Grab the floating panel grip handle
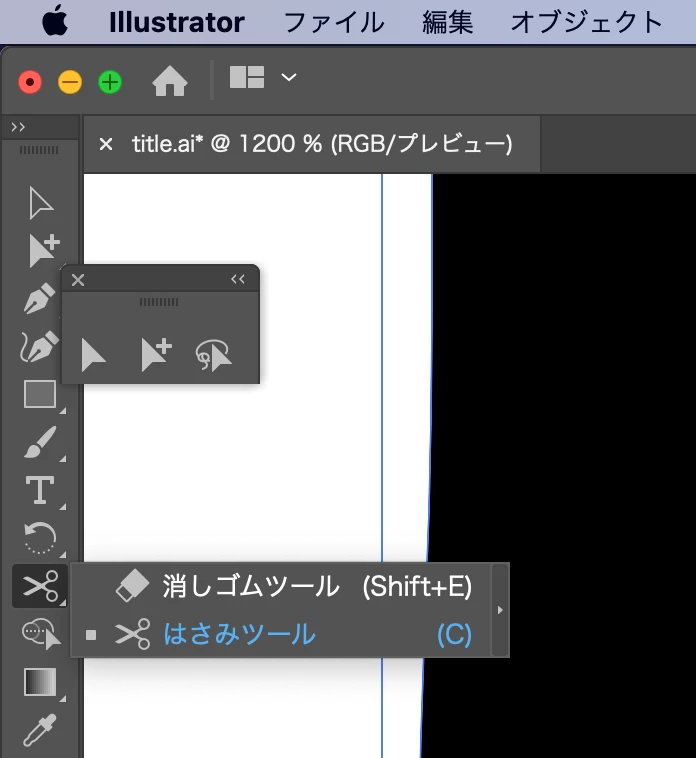 [159, 302]
